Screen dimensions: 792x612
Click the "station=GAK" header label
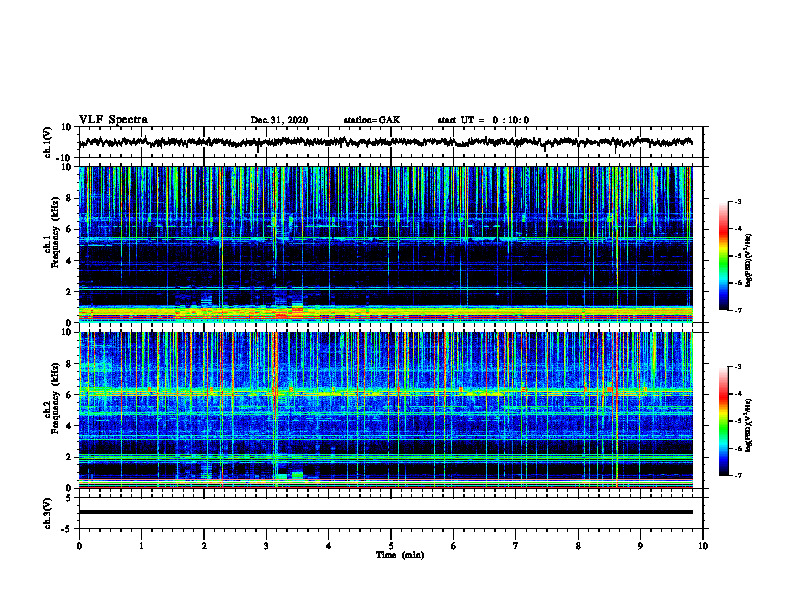coord(372,120)
